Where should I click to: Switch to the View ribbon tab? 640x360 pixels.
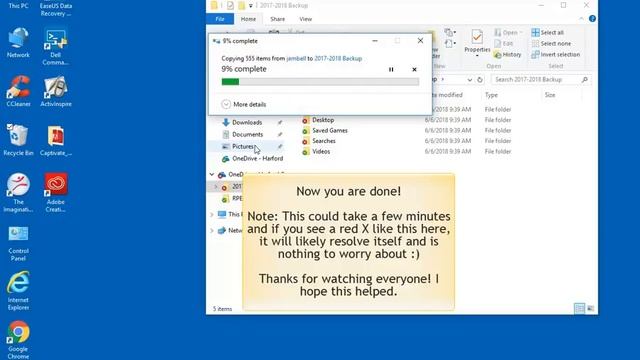point(305,19)
